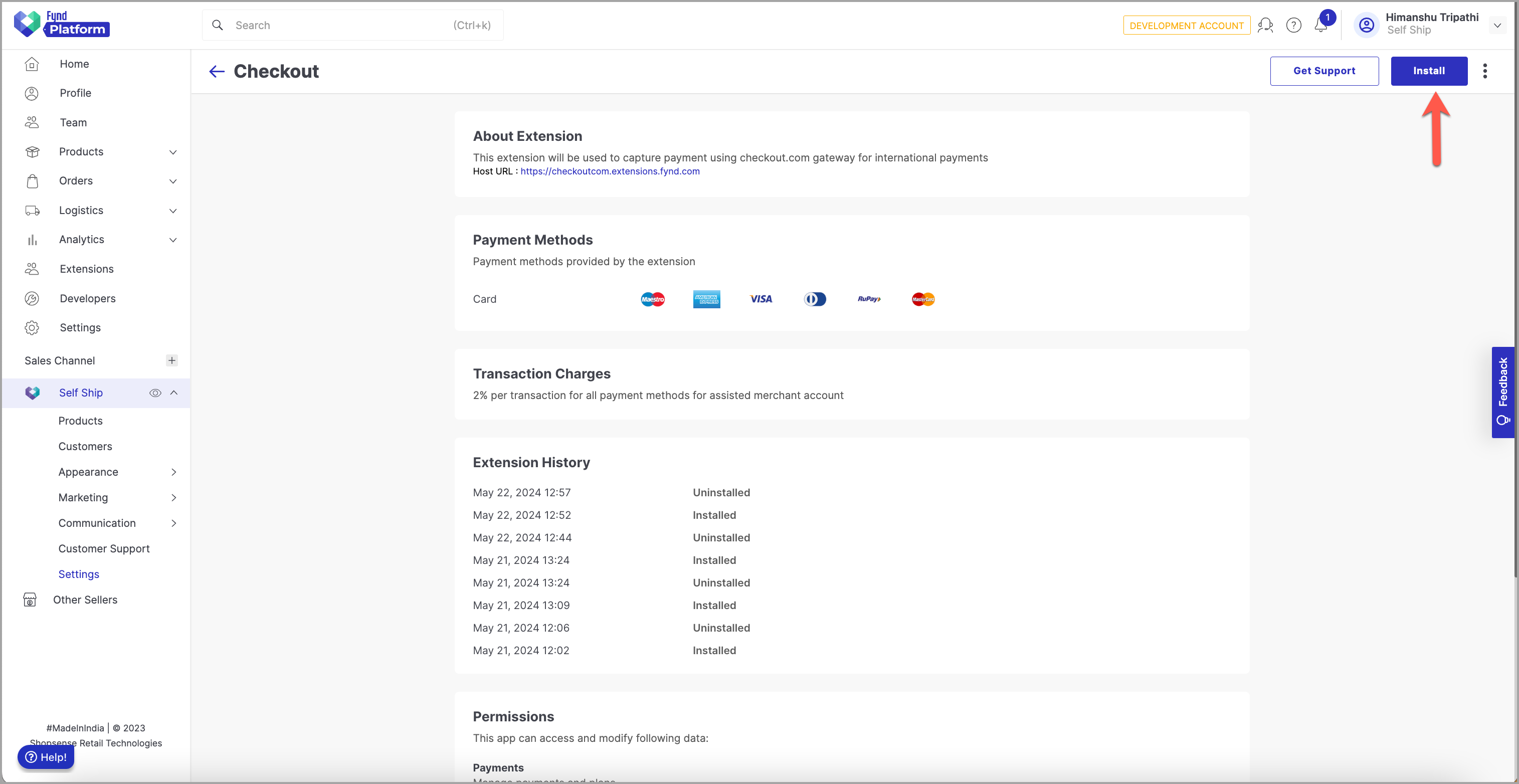Expand the Logistics sidebar menu chevron
Image resolution: width=1519 pixels, height=784 pixels.
click(173, 211)
